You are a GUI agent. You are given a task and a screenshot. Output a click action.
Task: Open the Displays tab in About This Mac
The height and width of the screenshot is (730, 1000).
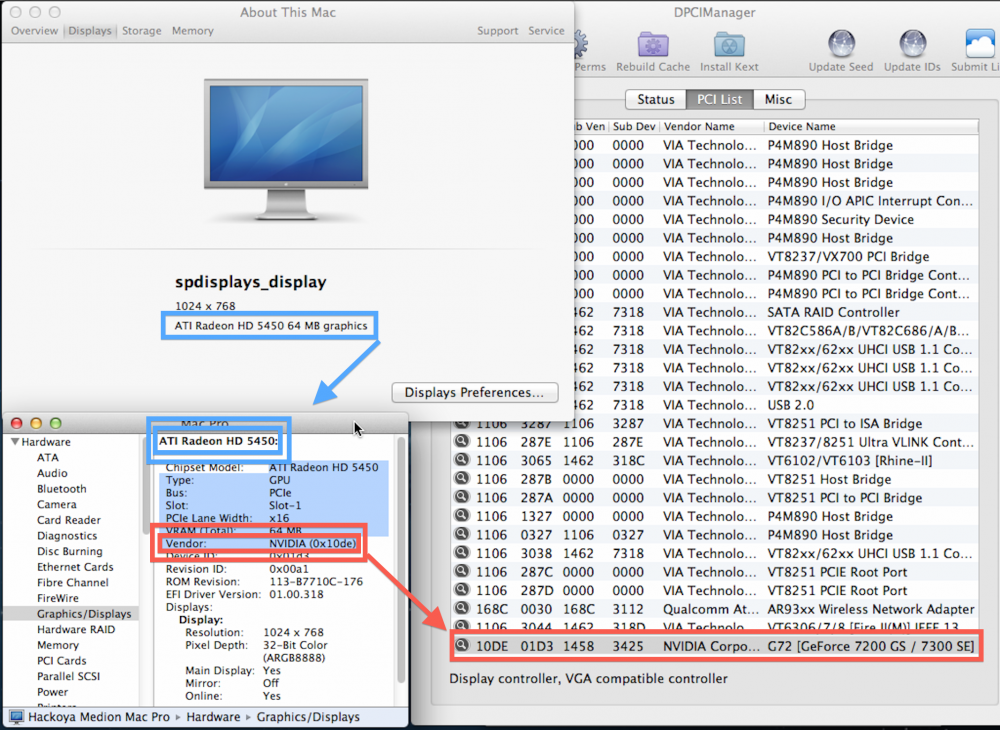pyautogui.click(x=90, y=31)
